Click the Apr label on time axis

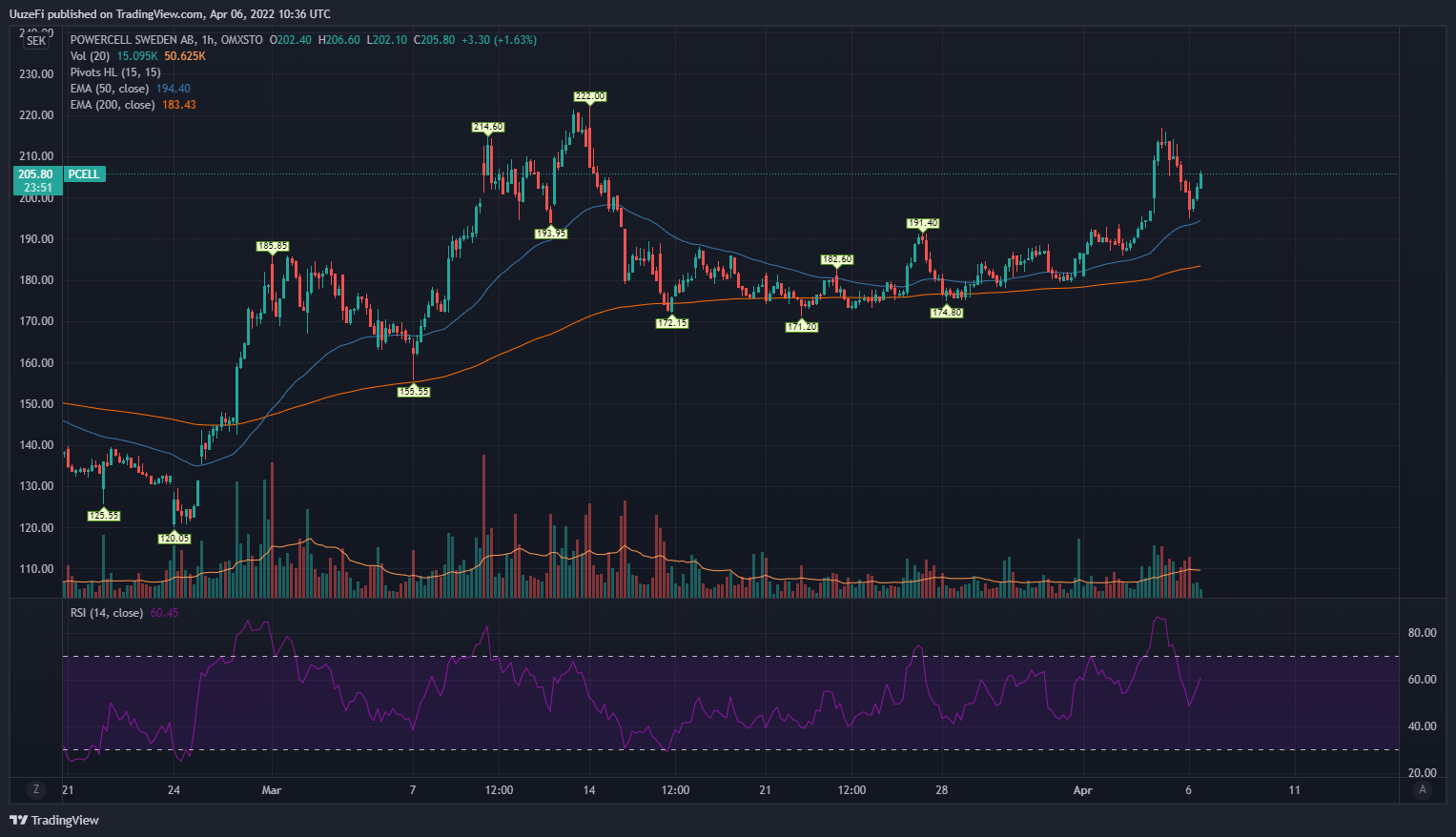[x=1082, y=790]
